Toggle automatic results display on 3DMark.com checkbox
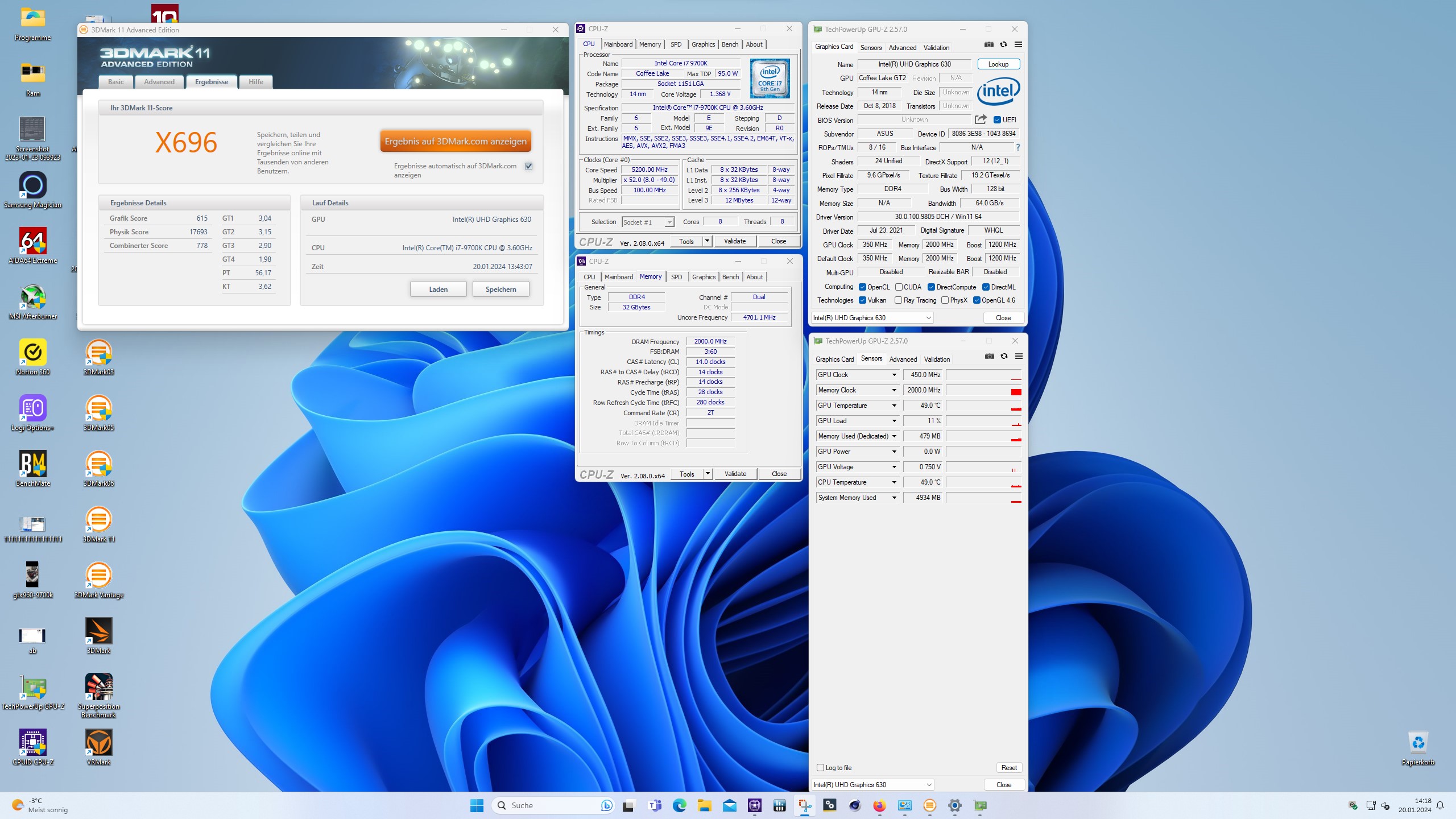Viewport: 1456px width, 819px height. (529, 166)
